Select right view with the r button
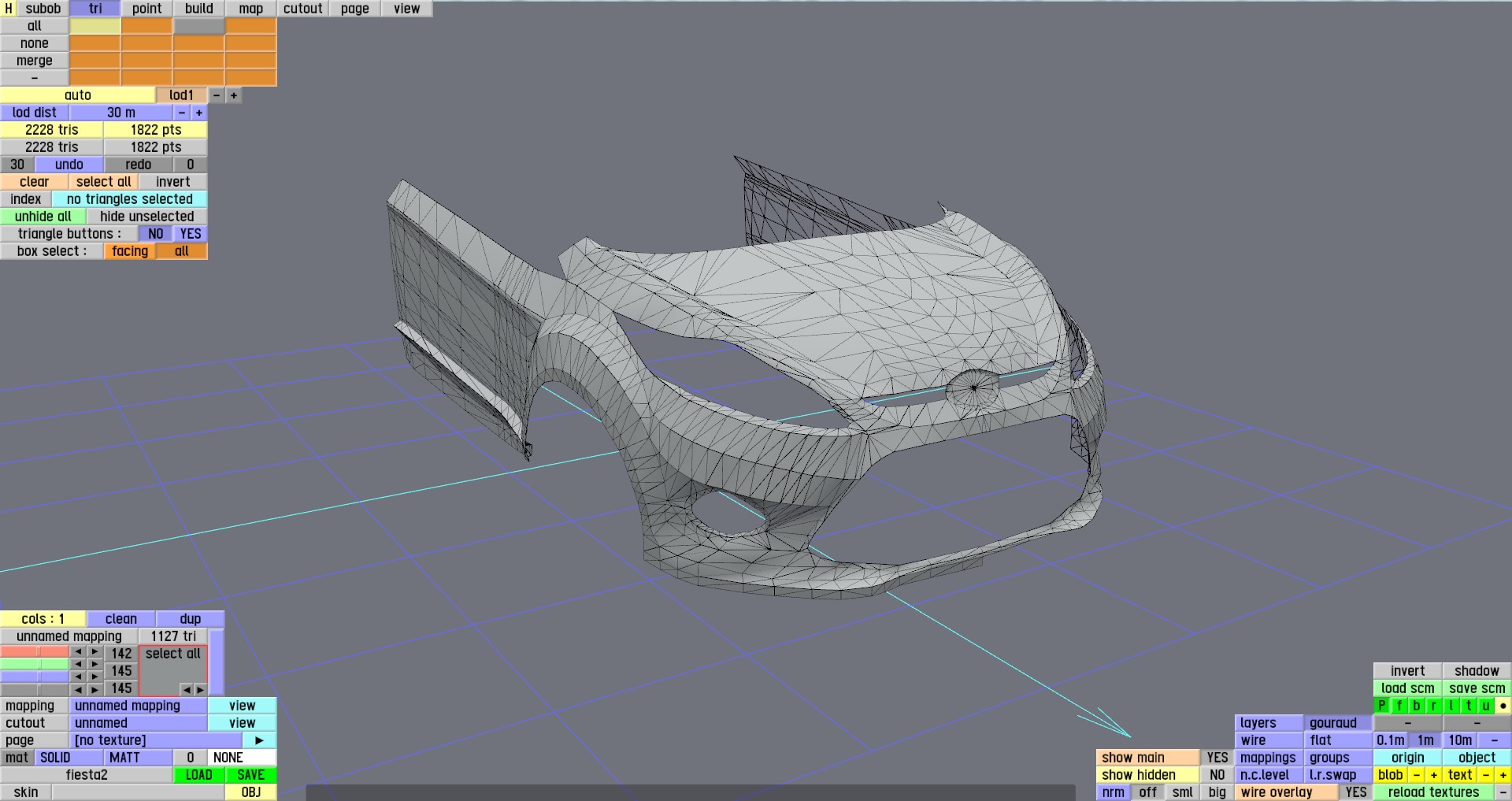The width and height of the screenshot is (1512, 801). (x=1433, y=706)
